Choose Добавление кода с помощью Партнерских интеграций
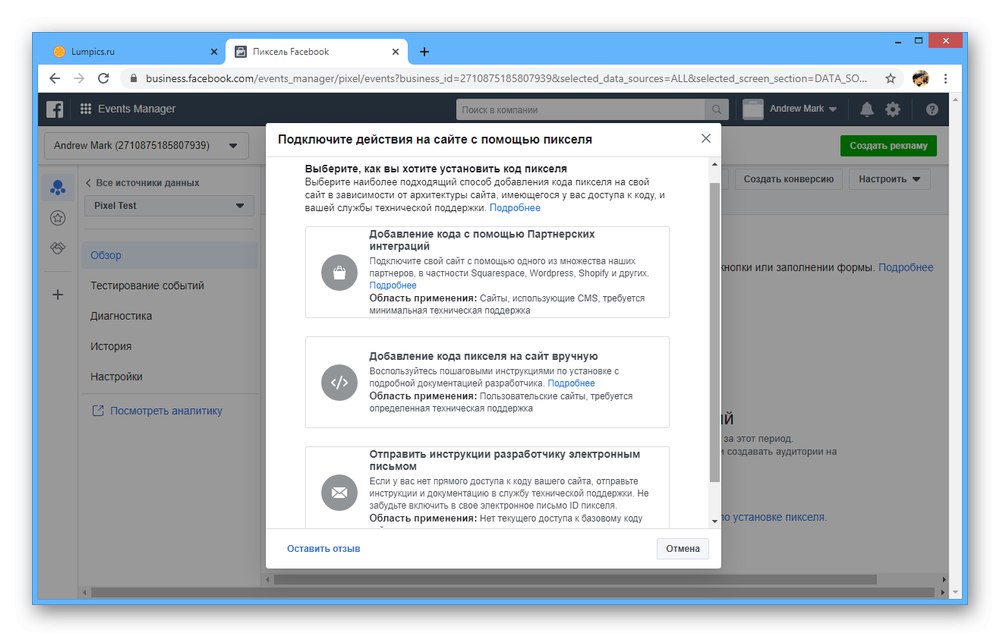Screen dimensions: 1000x637 [x=487, y=272]
